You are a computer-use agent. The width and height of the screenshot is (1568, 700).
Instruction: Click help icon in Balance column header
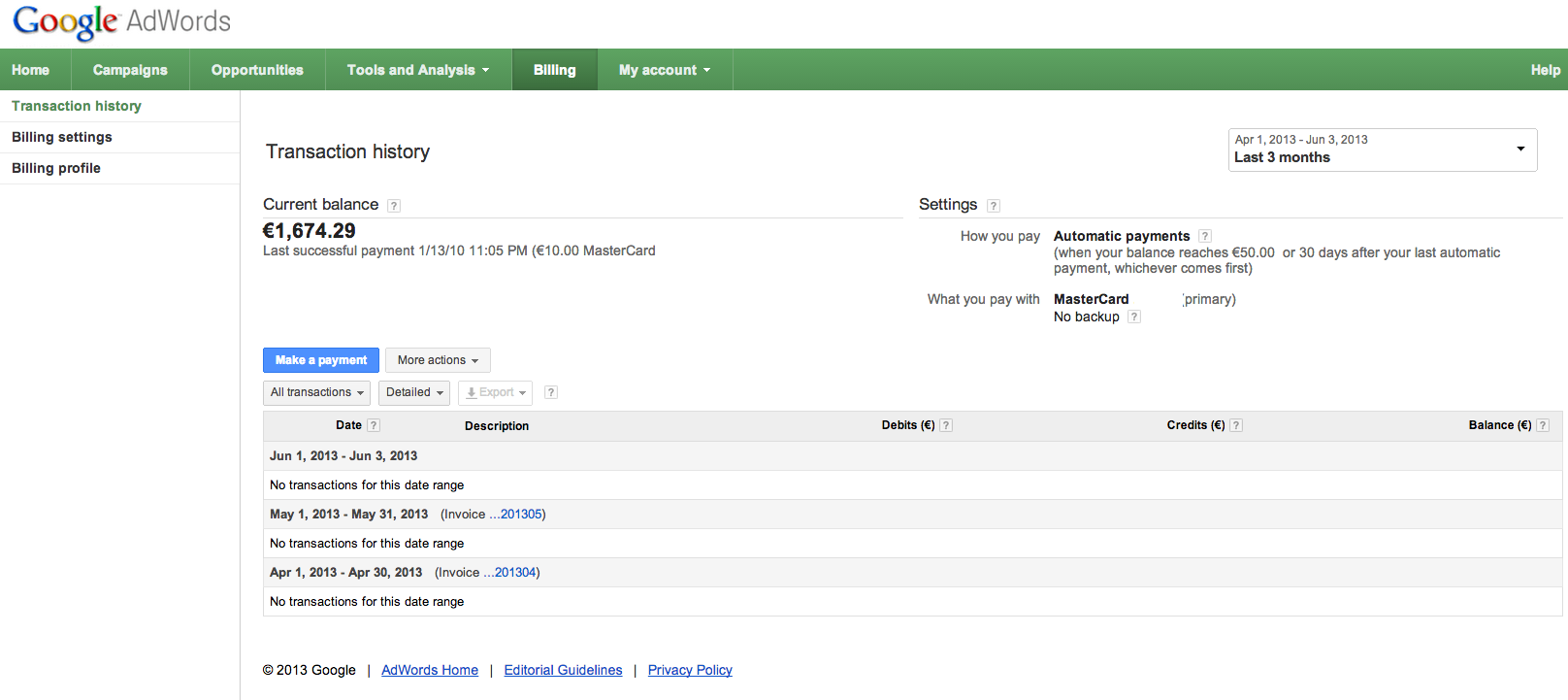[1543, 425]
